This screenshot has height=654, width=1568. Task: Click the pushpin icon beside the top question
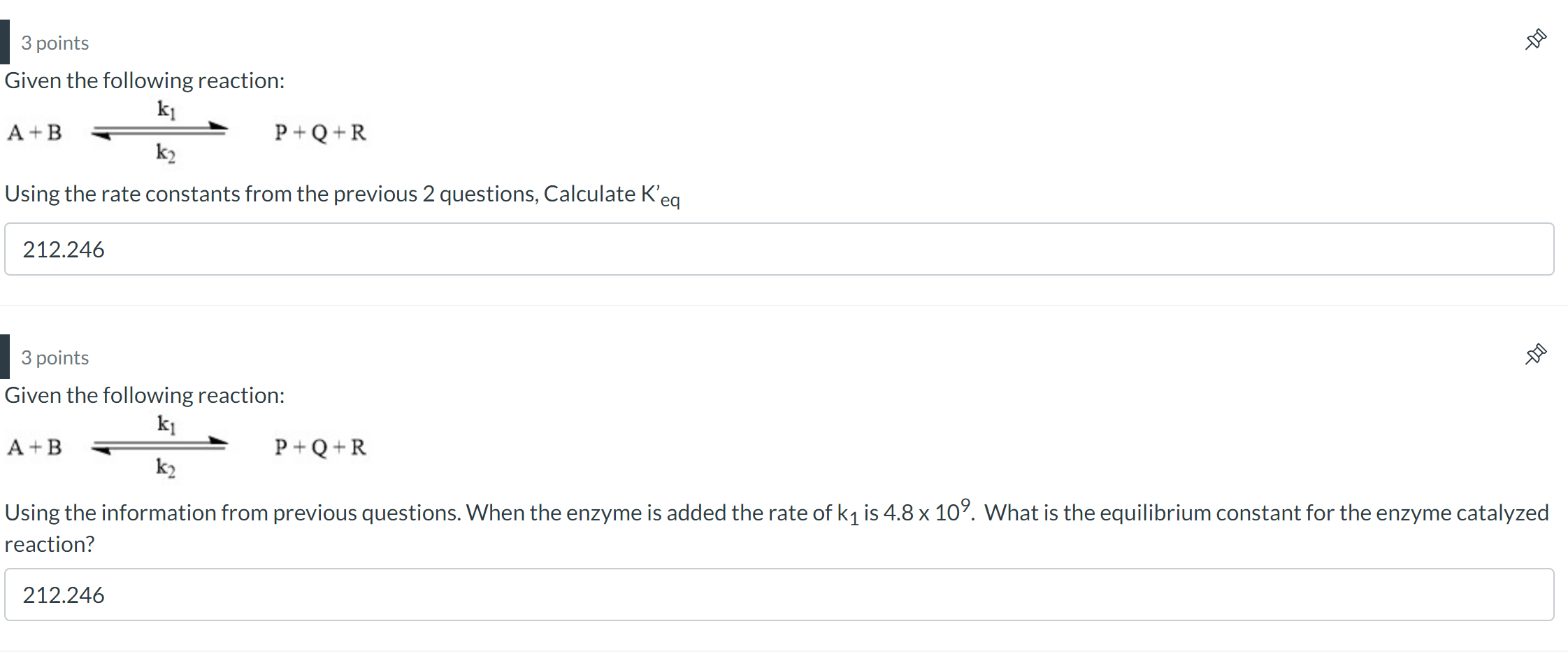1535,40
